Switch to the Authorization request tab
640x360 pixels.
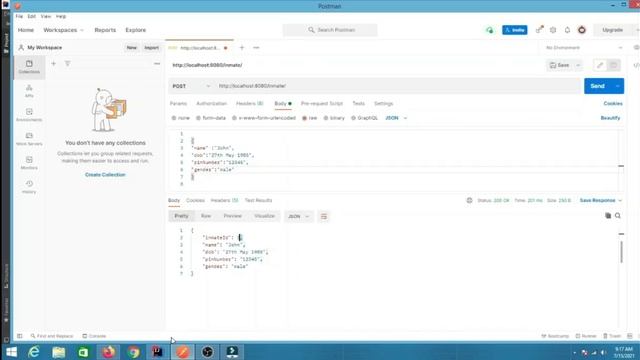[211, 104]
